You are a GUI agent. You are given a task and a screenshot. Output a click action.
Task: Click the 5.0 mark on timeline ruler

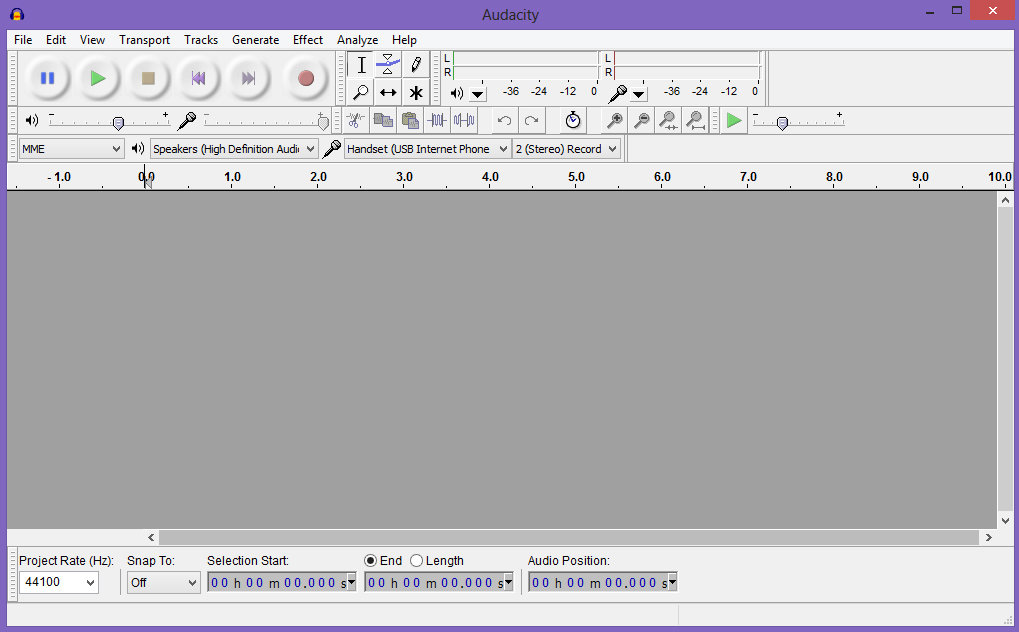click(576, 176)
